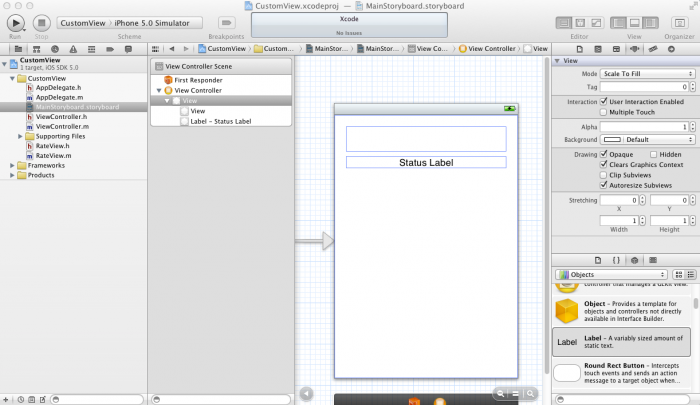Show the Symbol navigator
700x405 pixels.
[x=37, y=49]
